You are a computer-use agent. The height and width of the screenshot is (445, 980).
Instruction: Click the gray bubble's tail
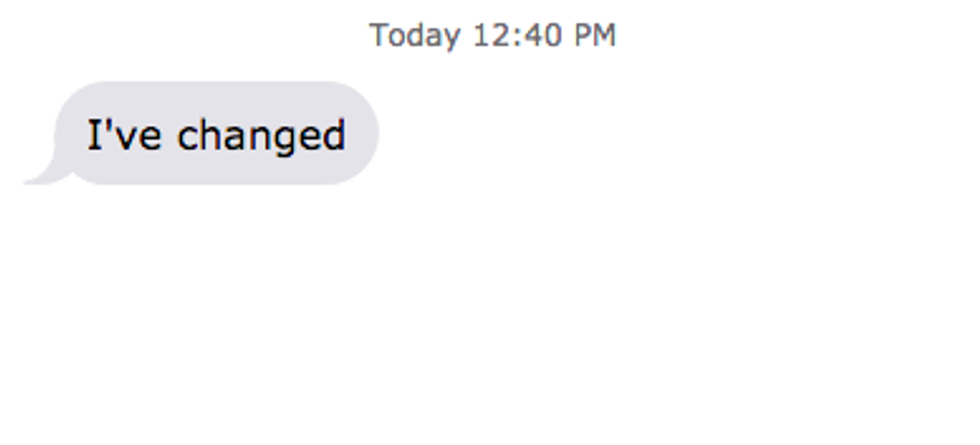pyautogui.click(x=45, y=172)
